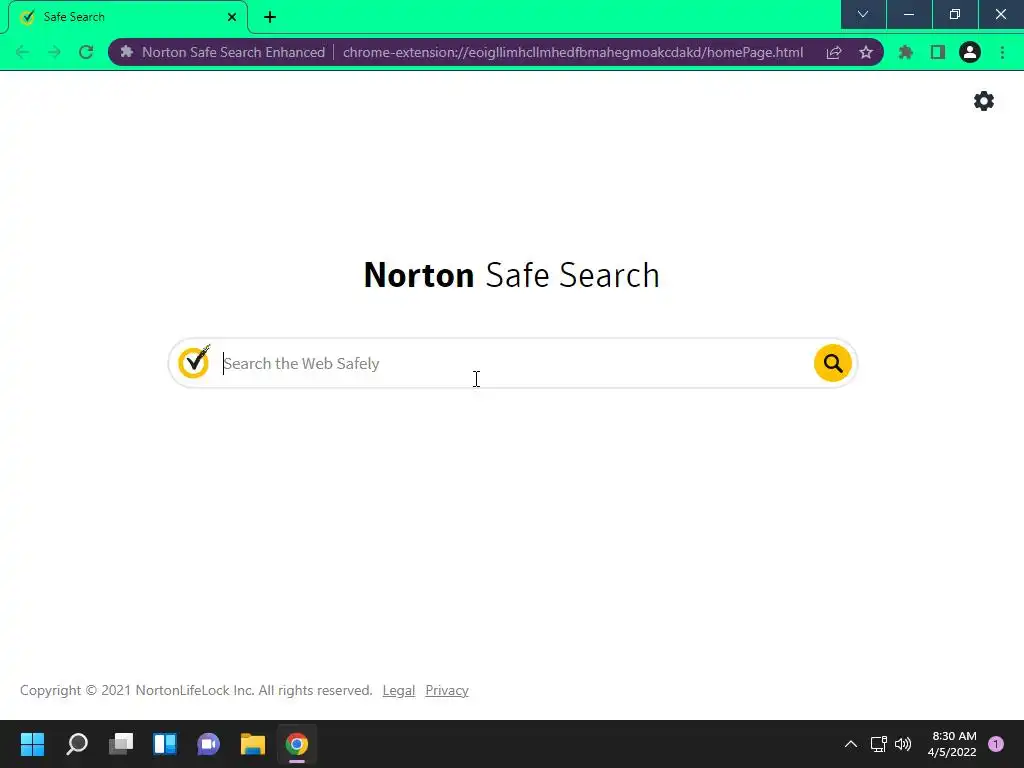Image resolution: width=1024 pixels, height=768 pixels.
Task: Open the settings gear on Norton page
Action: tap(984, 101)
